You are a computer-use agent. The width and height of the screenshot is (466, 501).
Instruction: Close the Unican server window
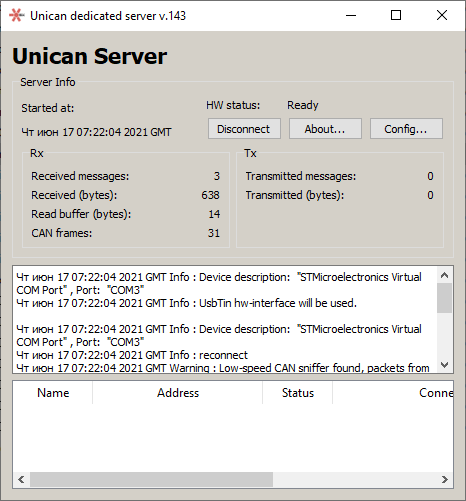[x=442, y=15]
